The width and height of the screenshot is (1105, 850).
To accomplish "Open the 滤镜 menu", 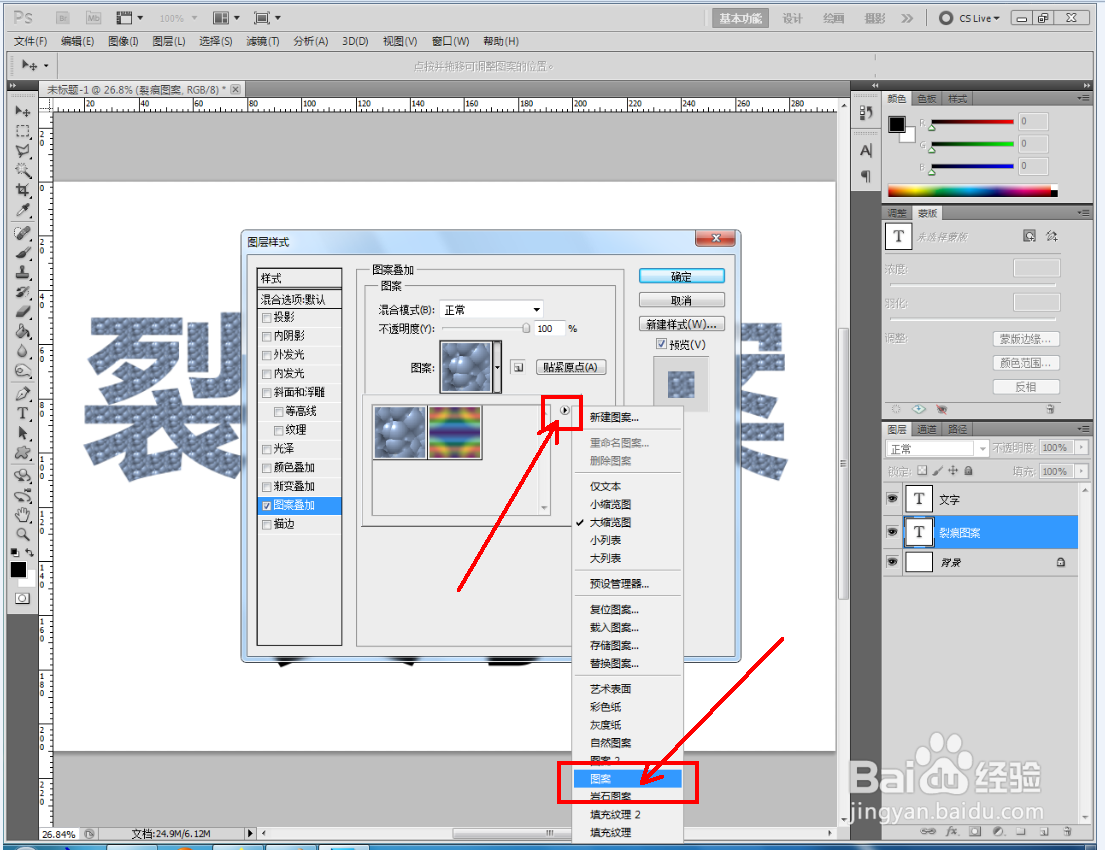I will (263, 41).
